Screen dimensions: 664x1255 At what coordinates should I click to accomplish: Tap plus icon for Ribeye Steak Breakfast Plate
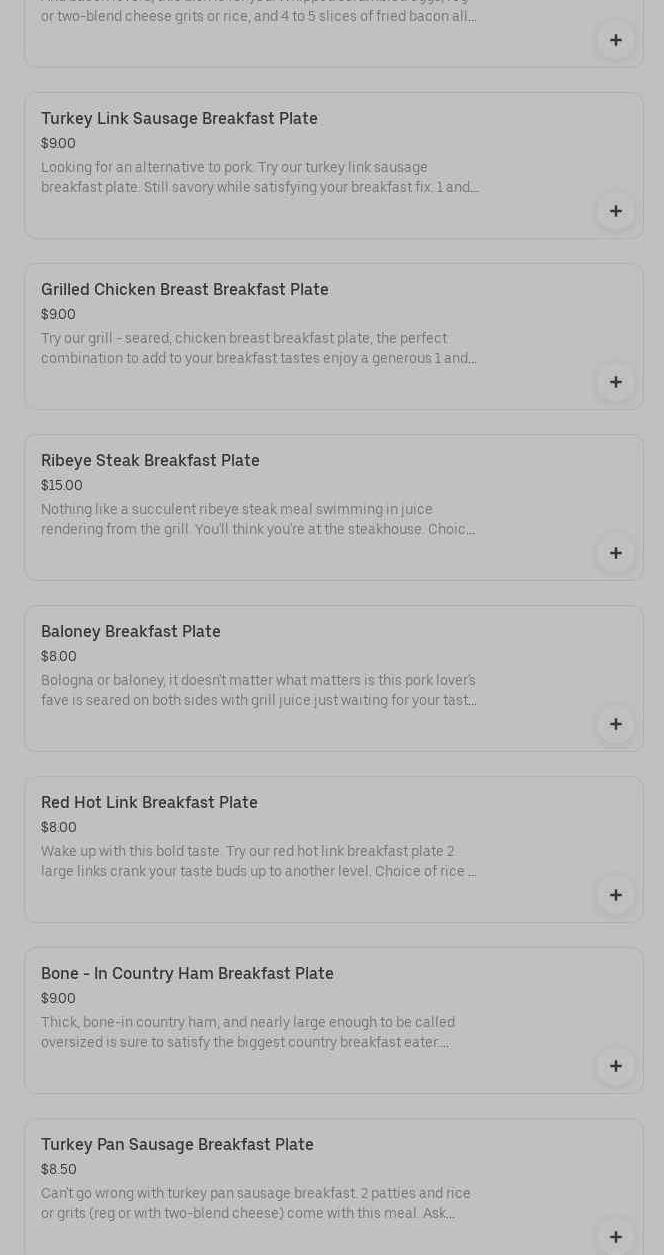[x=616, y=553]
